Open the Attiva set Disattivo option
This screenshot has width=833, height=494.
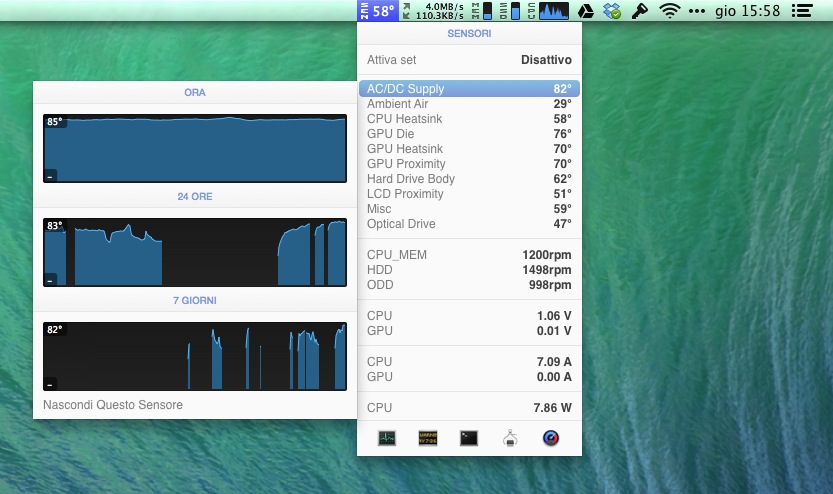pos(470,59)
